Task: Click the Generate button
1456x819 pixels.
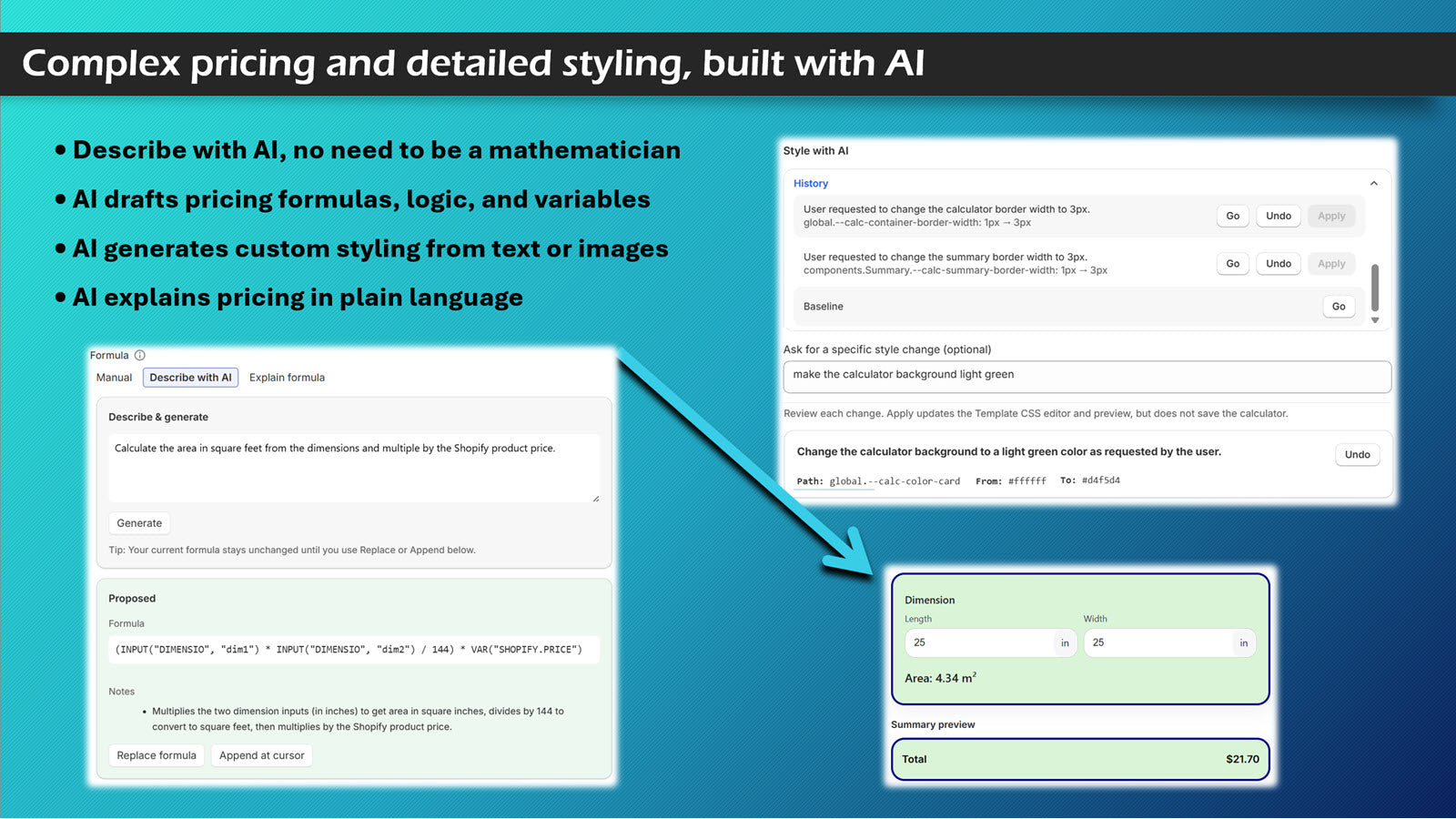Action: point(138,522)
